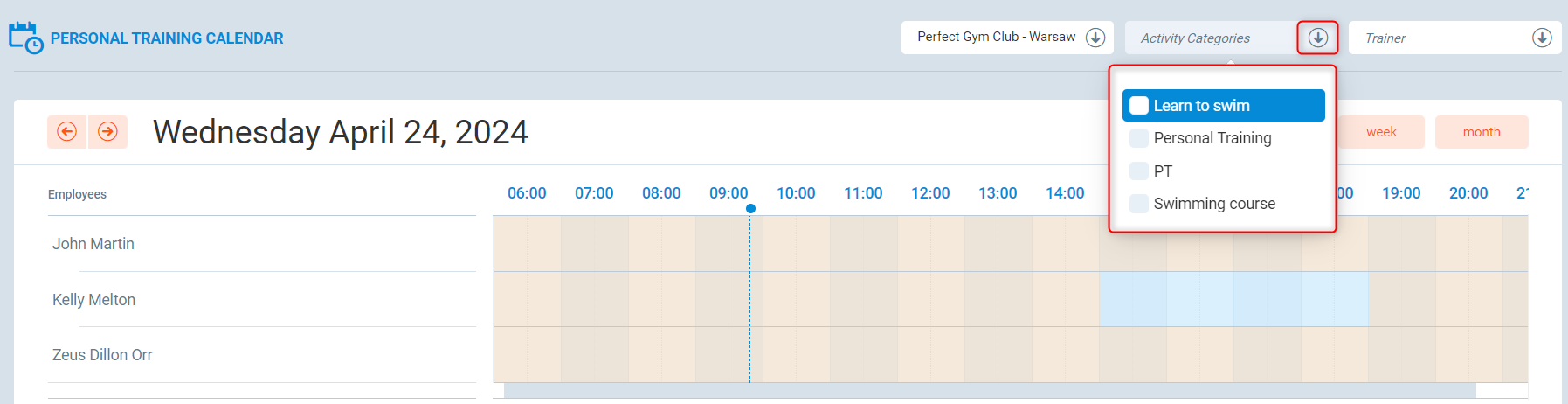Click Kelly Melton's blue availability block

(1233, 299)
